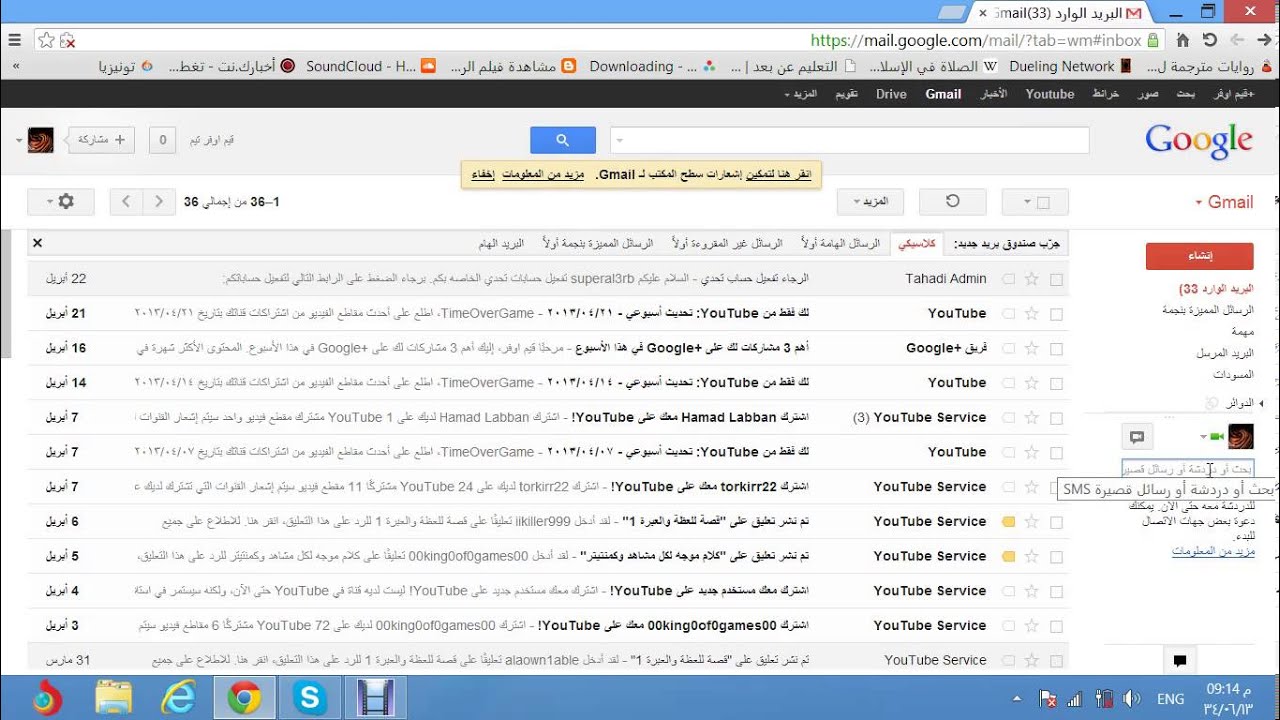Select الرسائل الهامة أولاً inbox tab

point(841,243)
